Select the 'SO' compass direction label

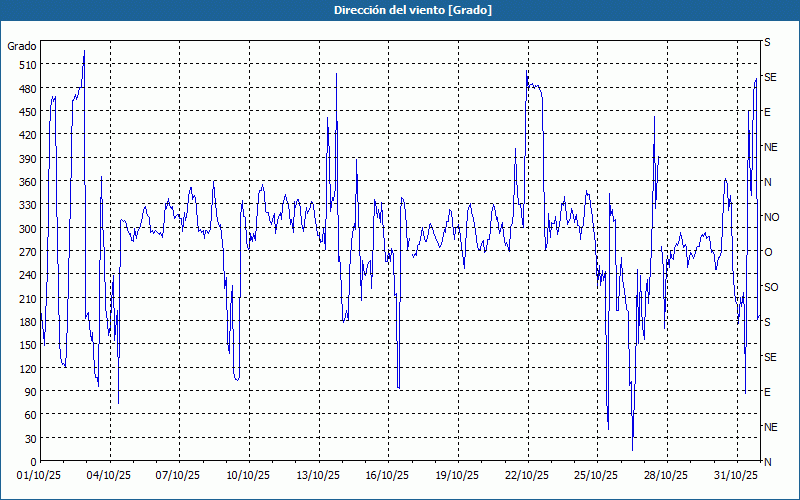click(x=771, y=287)
